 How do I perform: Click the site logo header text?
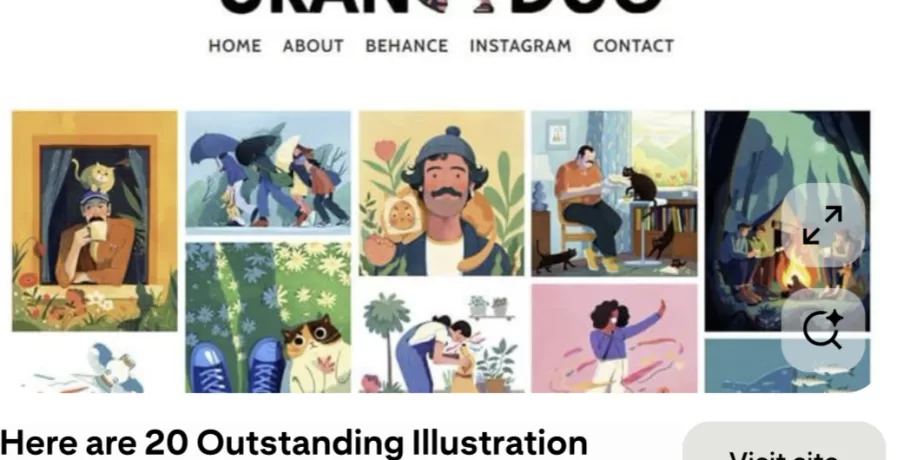point(442,7)
